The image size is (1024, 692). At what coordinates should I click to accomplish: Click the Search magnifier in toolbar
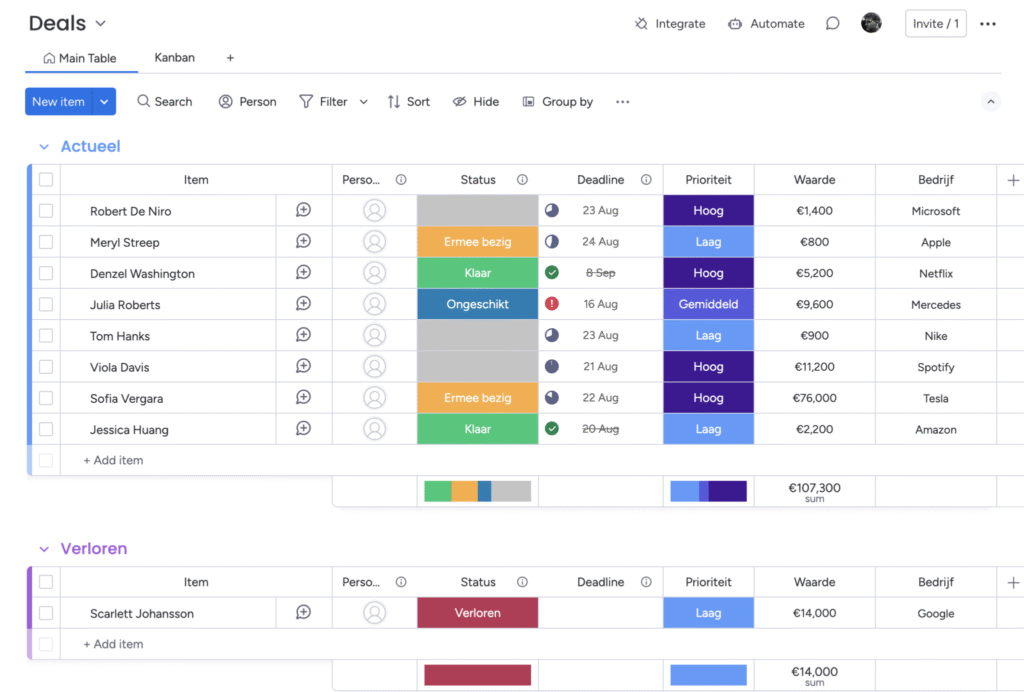pos(144,102)
